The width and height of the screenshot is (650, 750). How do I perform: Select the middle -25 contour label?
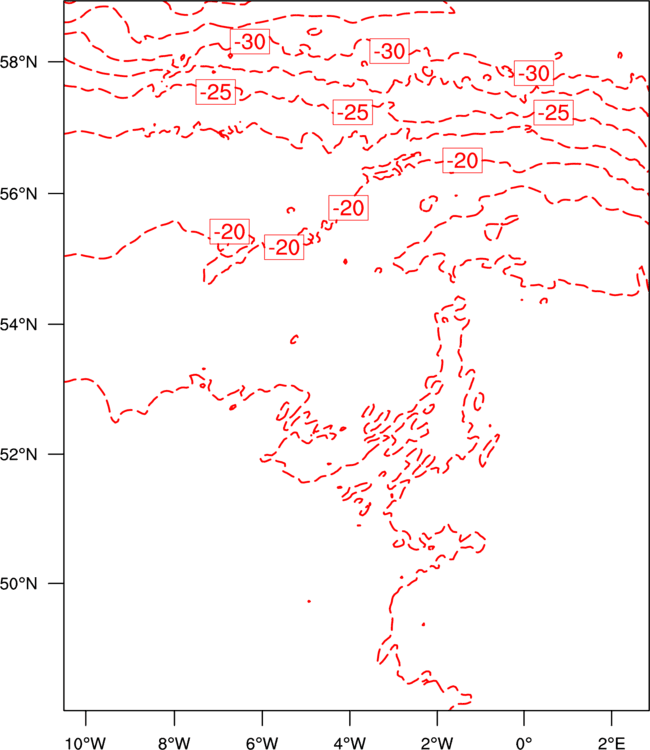tap(353, 112)
